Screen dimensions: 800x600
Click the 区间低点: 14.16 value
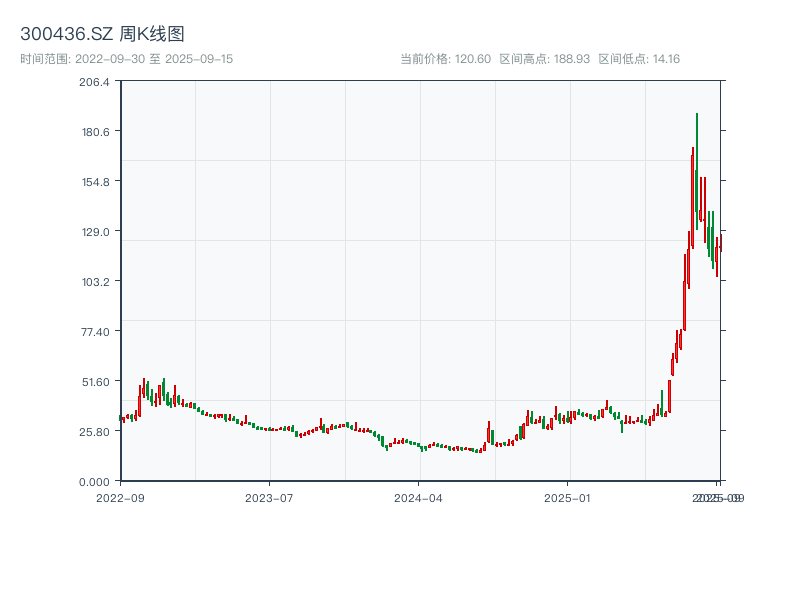(x=639, y=59)
